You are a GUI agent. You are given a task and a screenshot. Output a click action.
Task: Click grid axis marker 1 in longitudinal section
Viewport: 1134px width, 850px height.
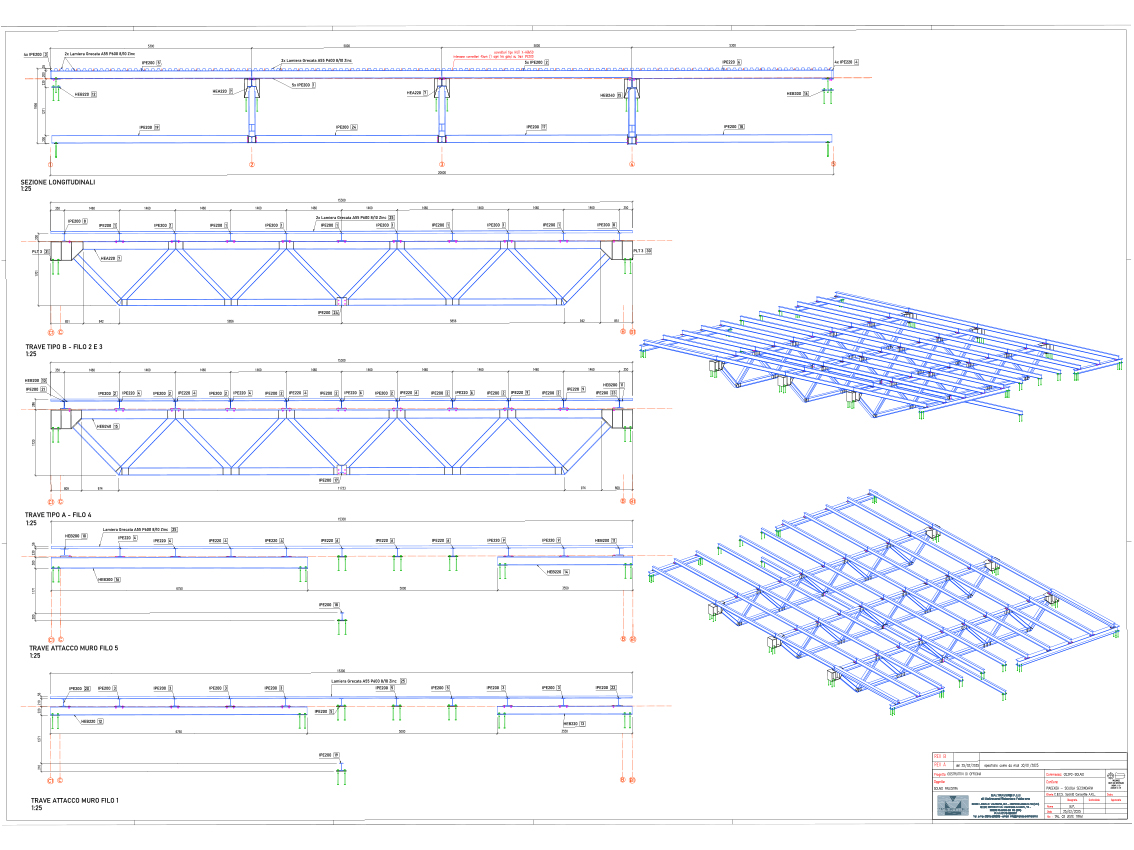point(51,164)
